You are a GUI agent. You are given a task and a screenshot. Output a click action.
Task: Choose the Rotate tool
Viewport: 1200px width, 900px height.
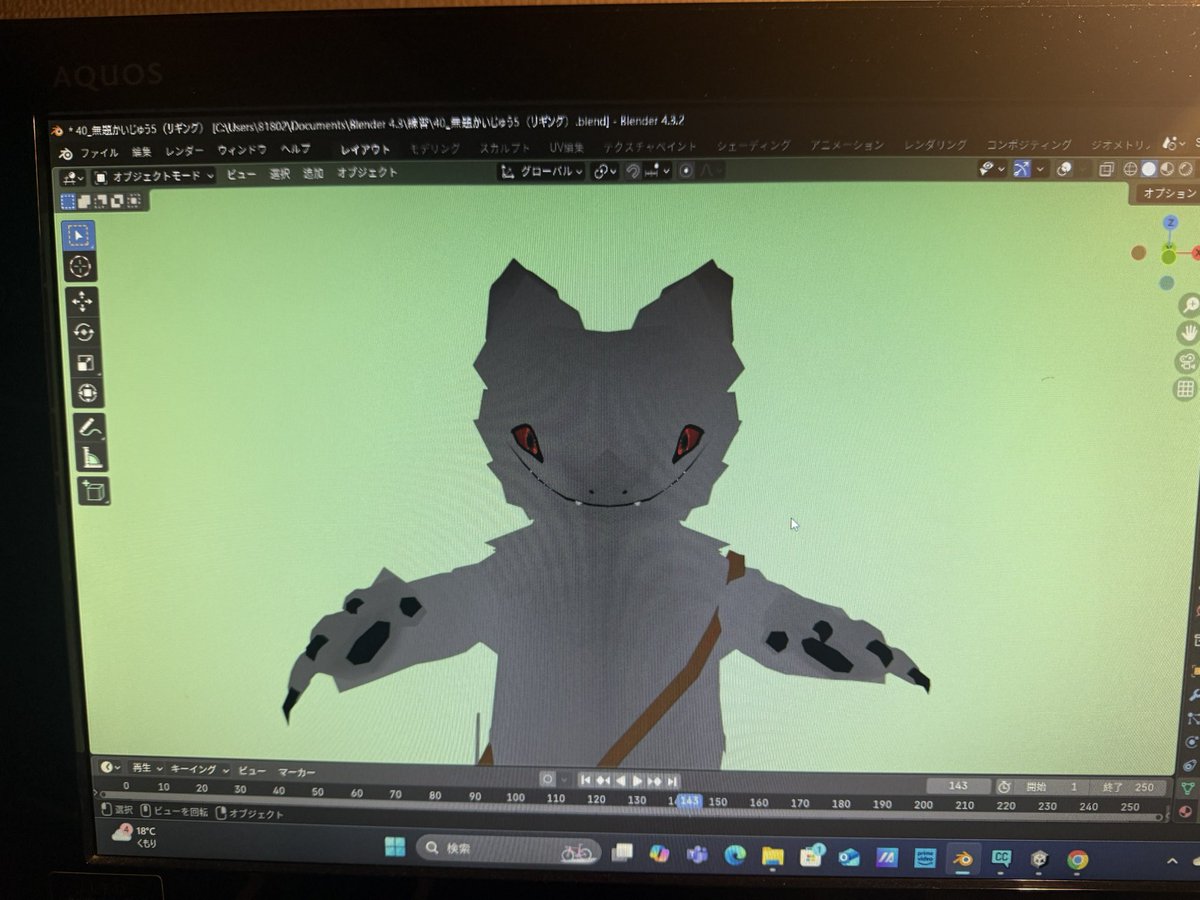(84, 332)
